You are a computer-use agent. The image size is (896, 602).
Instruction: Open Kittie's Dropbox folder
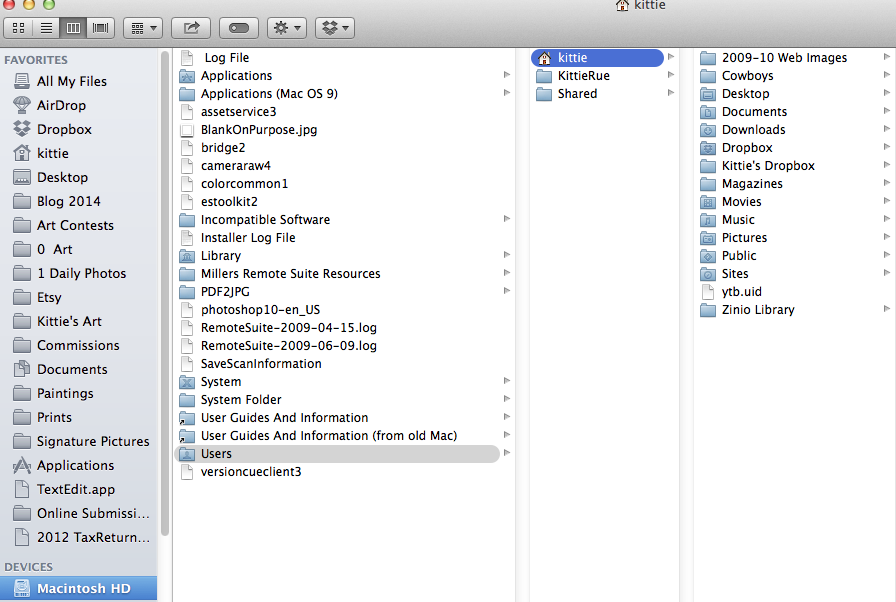[x=768, y=166]
